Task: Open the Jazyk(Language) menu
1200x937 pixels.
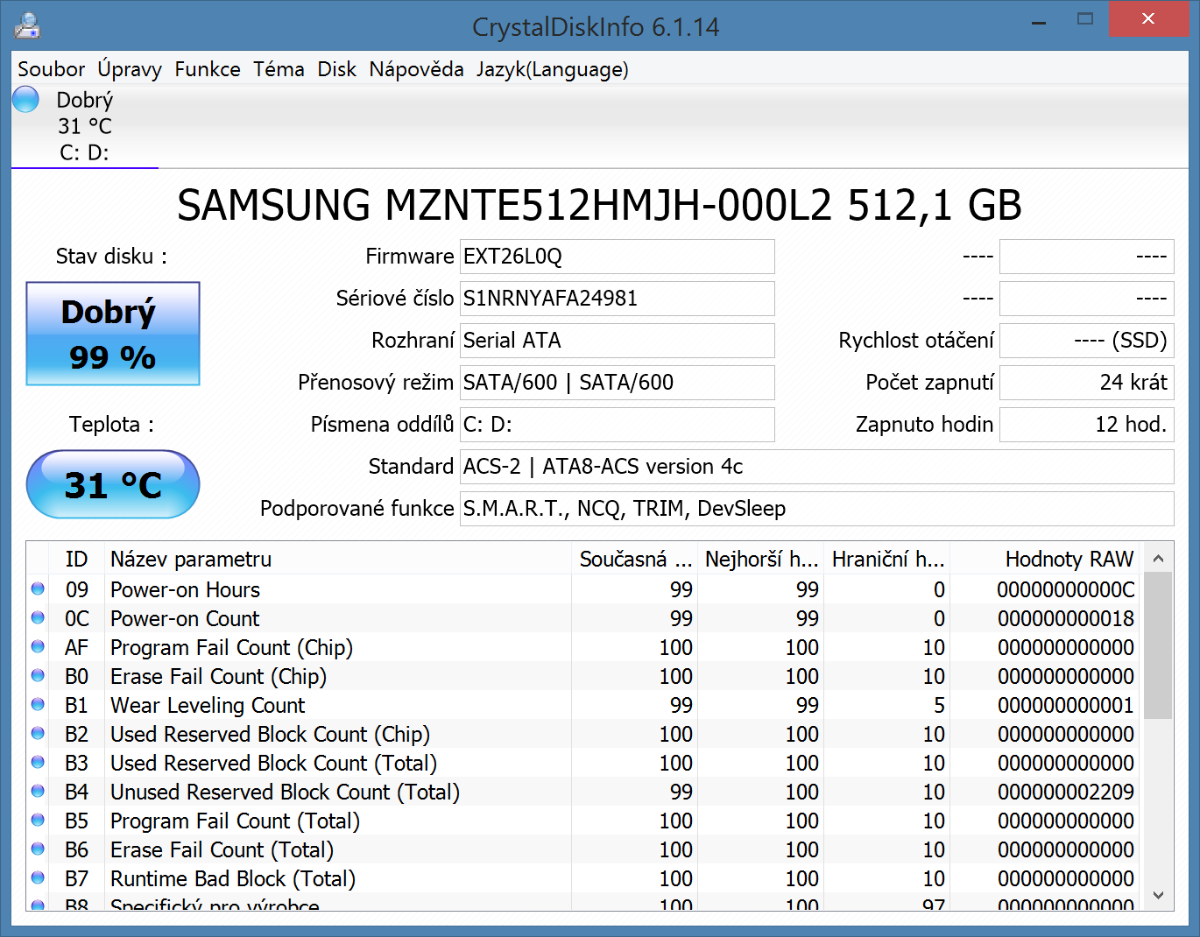Action: (x=552, y=69)
